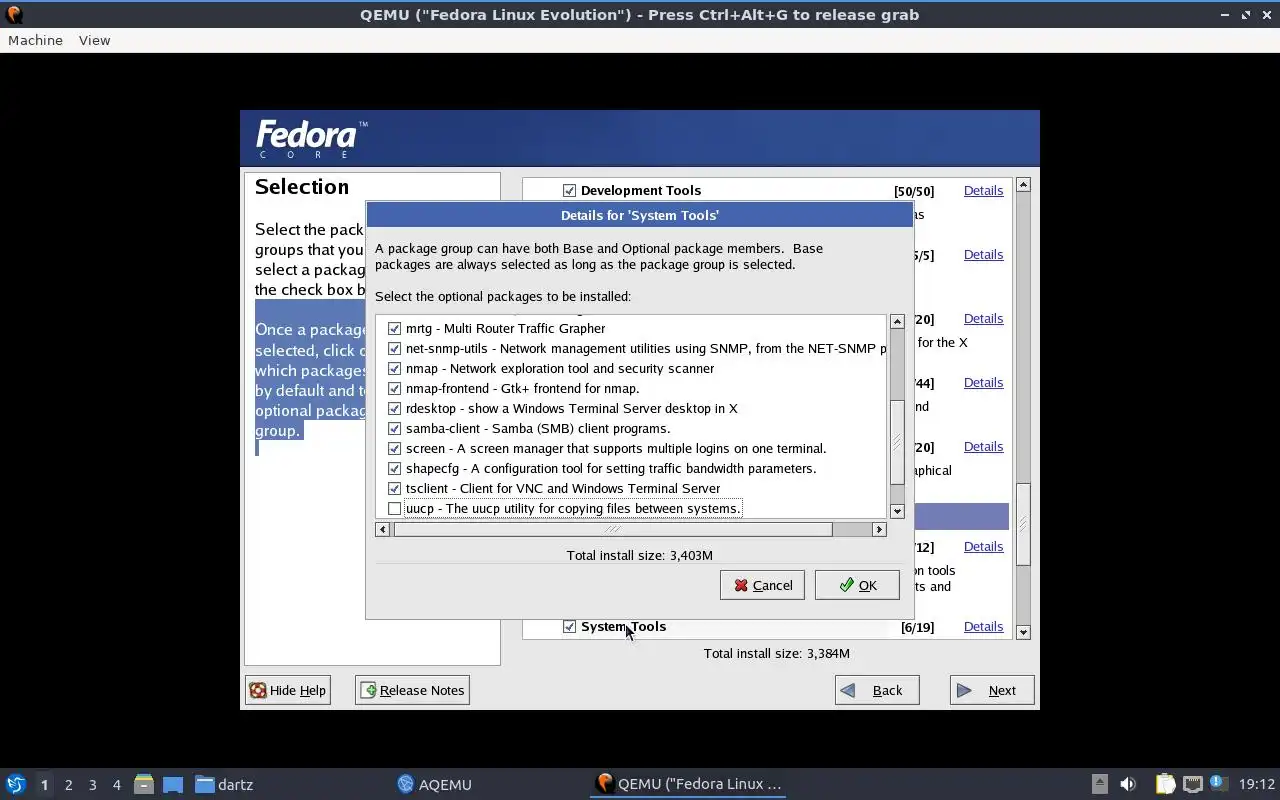Open the dartz folder taskbar item

224,784
